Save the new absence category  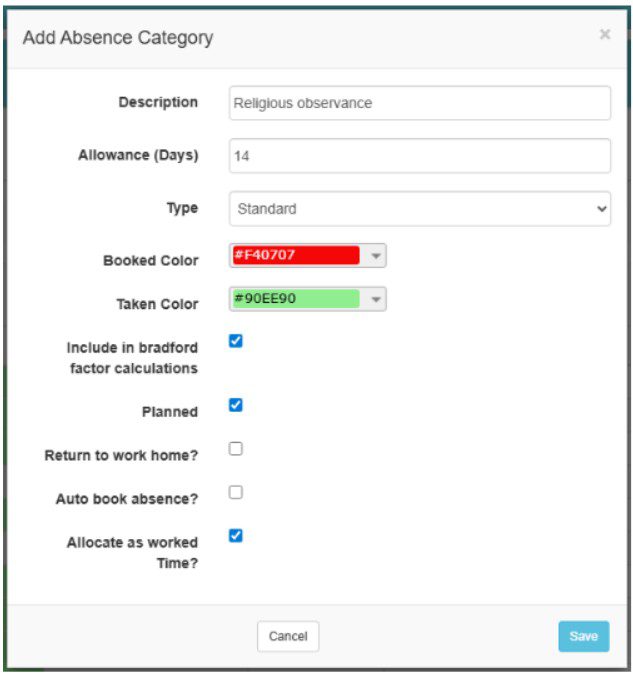[583, 636]
